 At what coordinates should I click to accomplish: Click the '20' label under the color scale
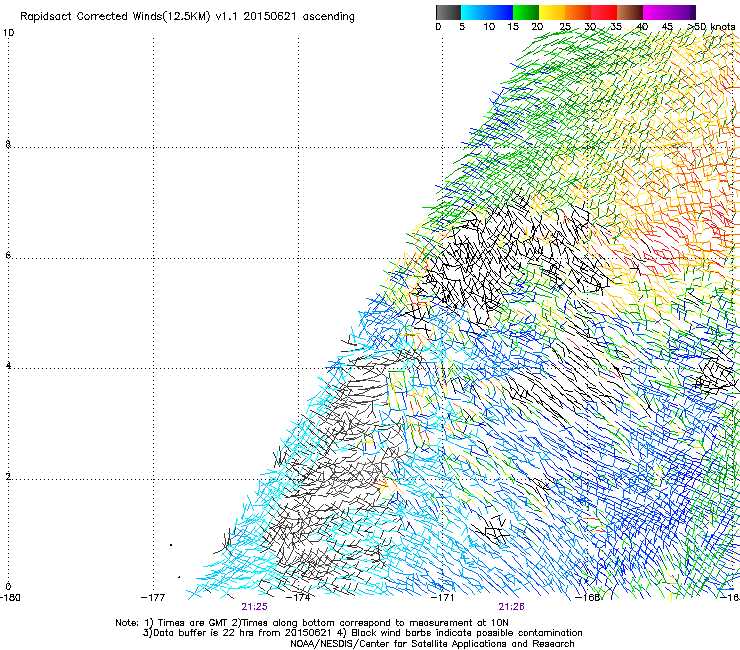pos(537,27)
